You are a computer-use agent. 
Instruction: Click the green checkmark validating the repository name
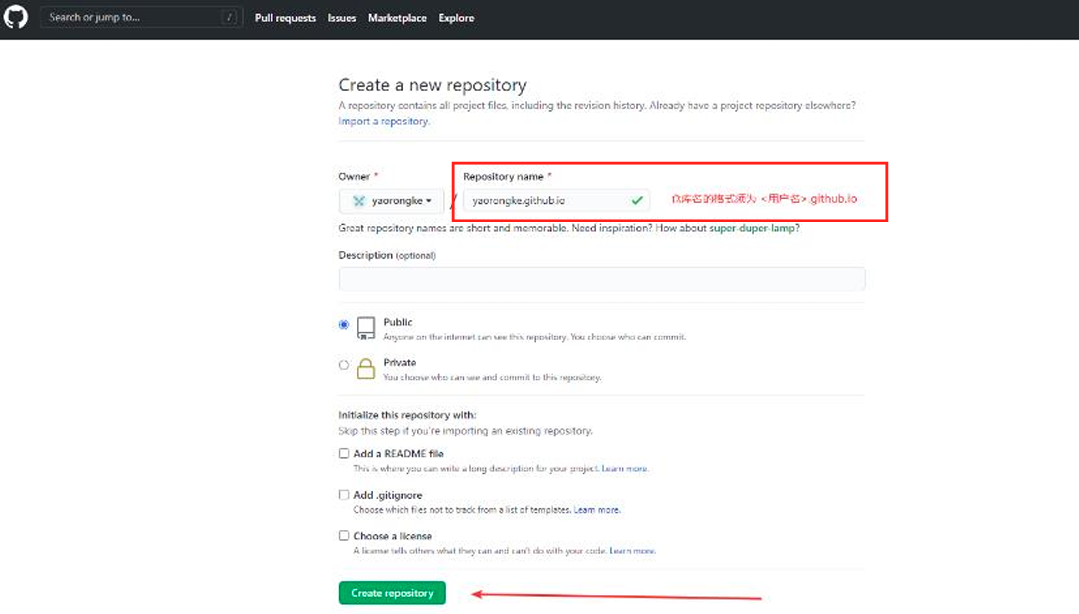coord(637,200)
